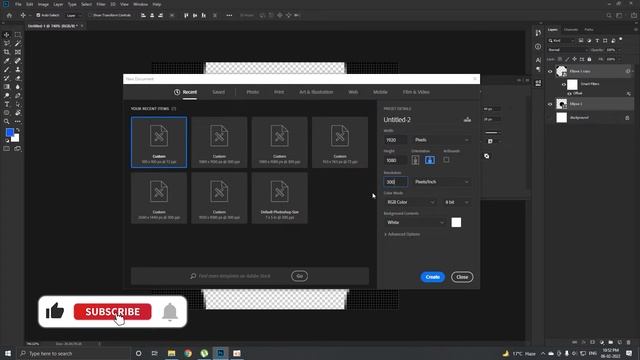This screenshot has width=640, height=360.
Task: Open the Kind layer filter dropdown
Action: (561, 40)
